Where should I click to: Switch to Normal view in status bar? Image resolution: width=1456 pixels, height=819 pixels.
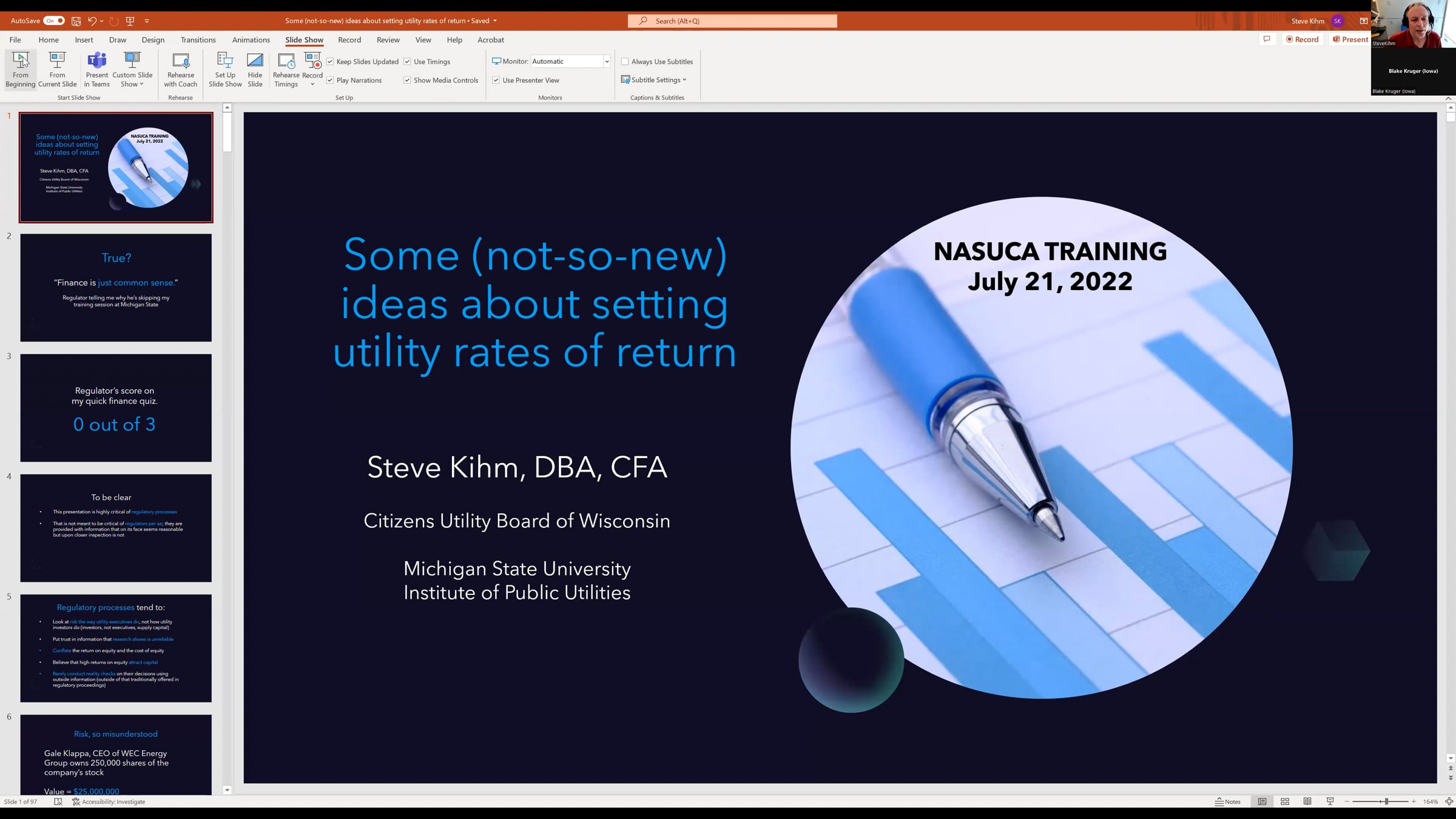tap(1262, 801)
